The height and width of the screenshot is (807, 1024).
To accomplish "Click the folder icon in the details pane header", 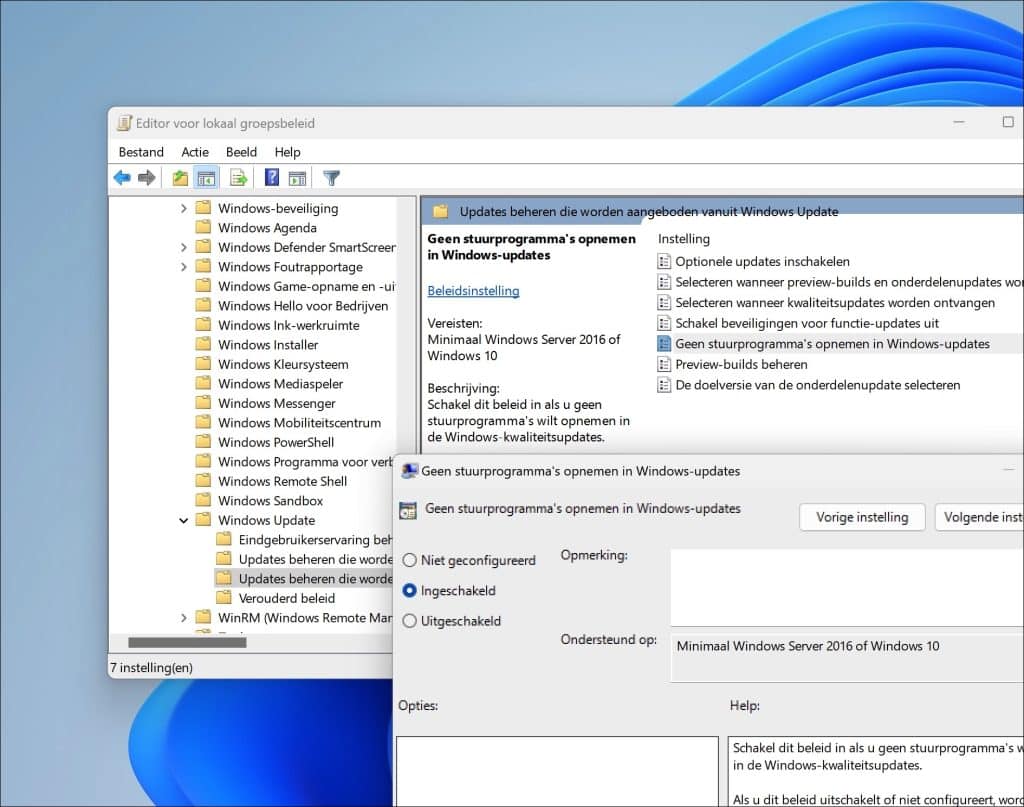I will click(441, 212).
